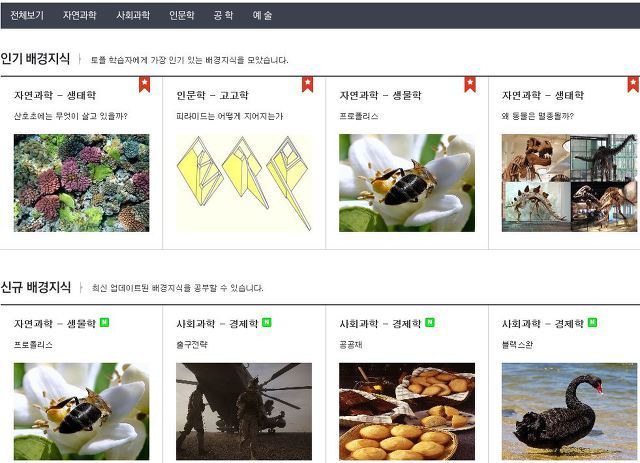Click the red star ribbon on popular propolis card
The width and height of the screenshot is (640, 463).
tap(470, 85)
